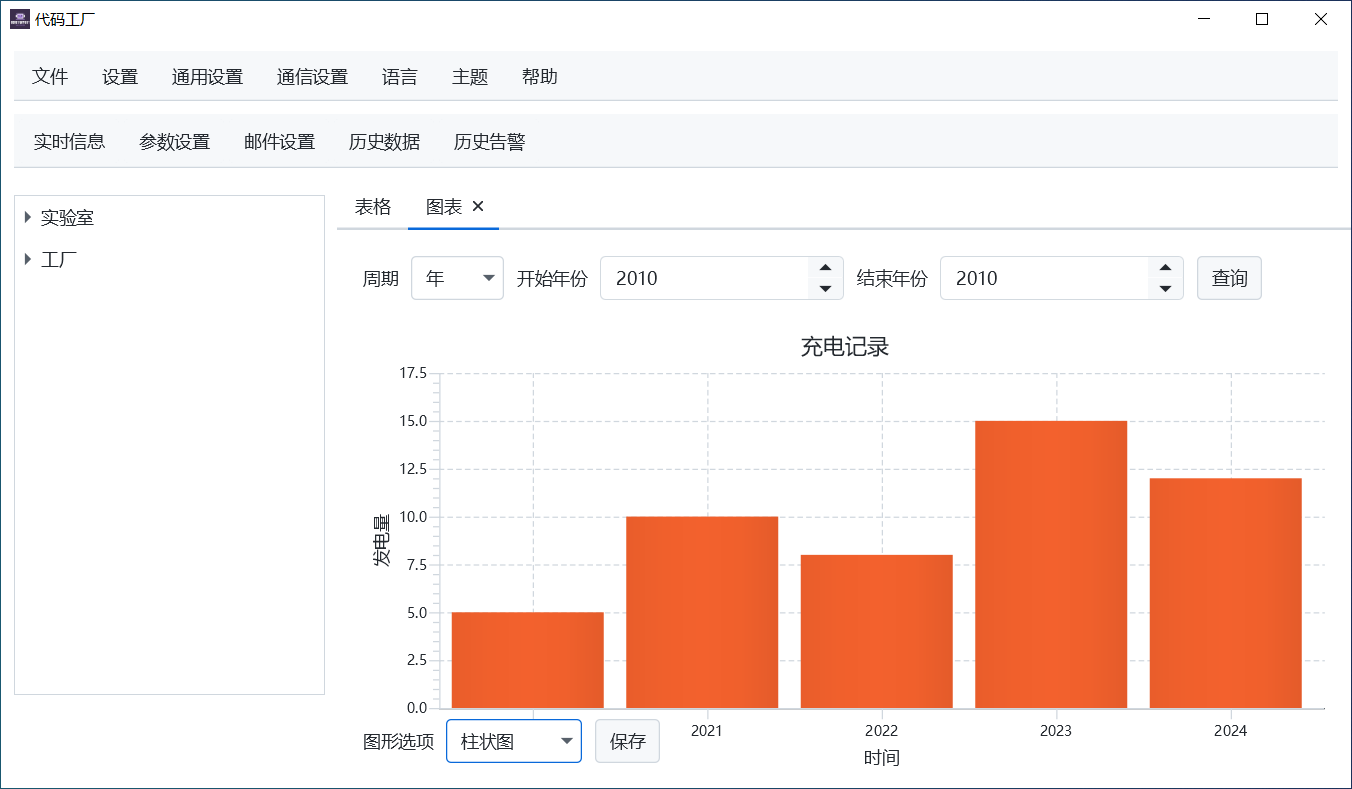
Task: Open the 语言 menu
Action: click(x=400, y=77)
